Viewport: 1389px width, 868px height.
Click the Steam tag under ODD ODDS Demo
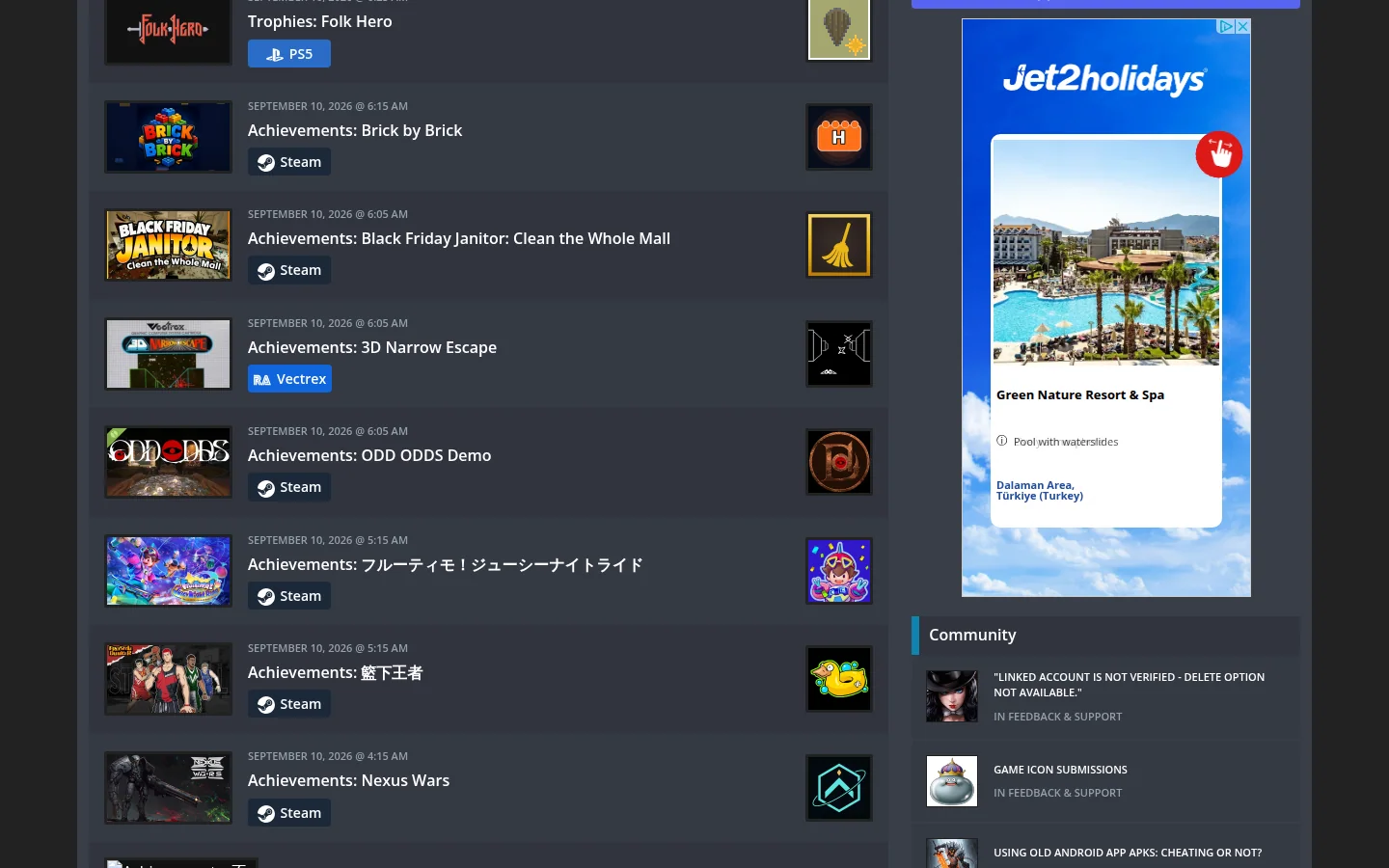[289, 487]
